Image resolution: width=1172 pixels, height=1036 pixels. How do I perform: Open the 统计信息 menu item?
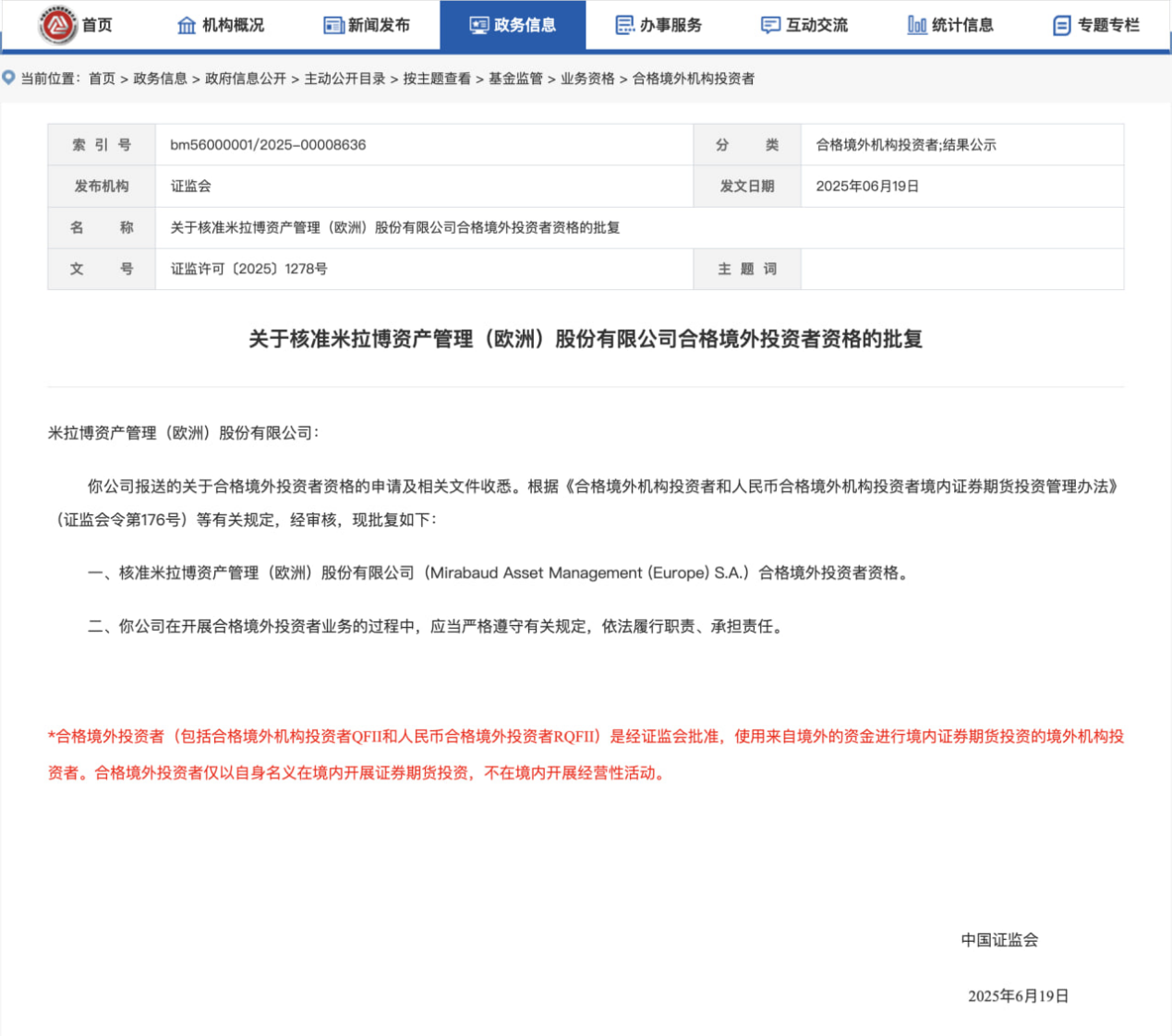point(945,25)
